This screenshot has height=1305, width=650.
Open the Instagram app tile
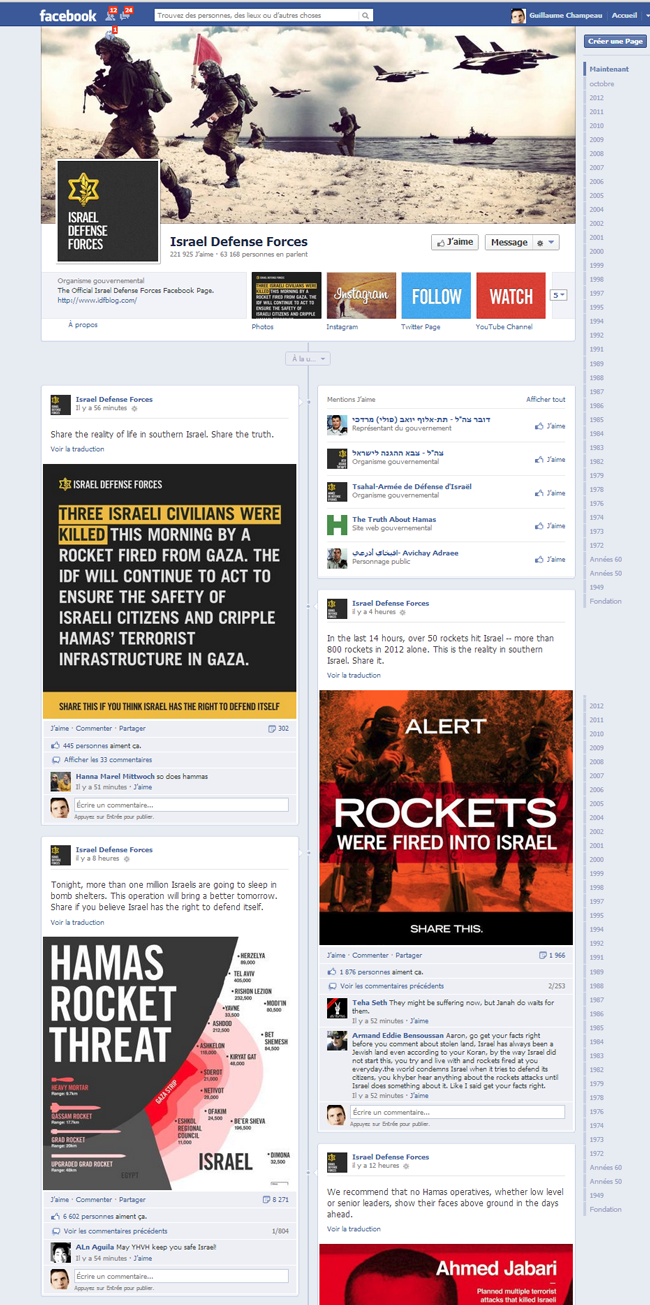point(361,295)
